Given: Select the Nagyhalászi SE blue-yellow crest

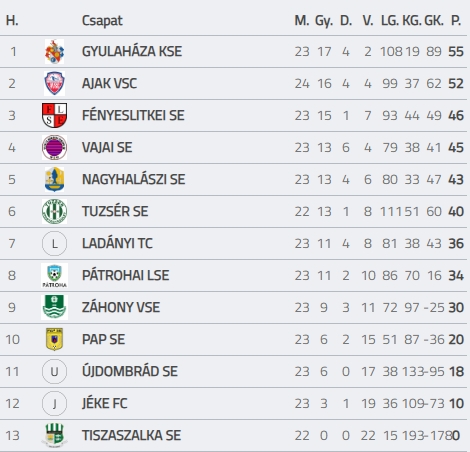Looking at the screenshot, I should (54, 179).
